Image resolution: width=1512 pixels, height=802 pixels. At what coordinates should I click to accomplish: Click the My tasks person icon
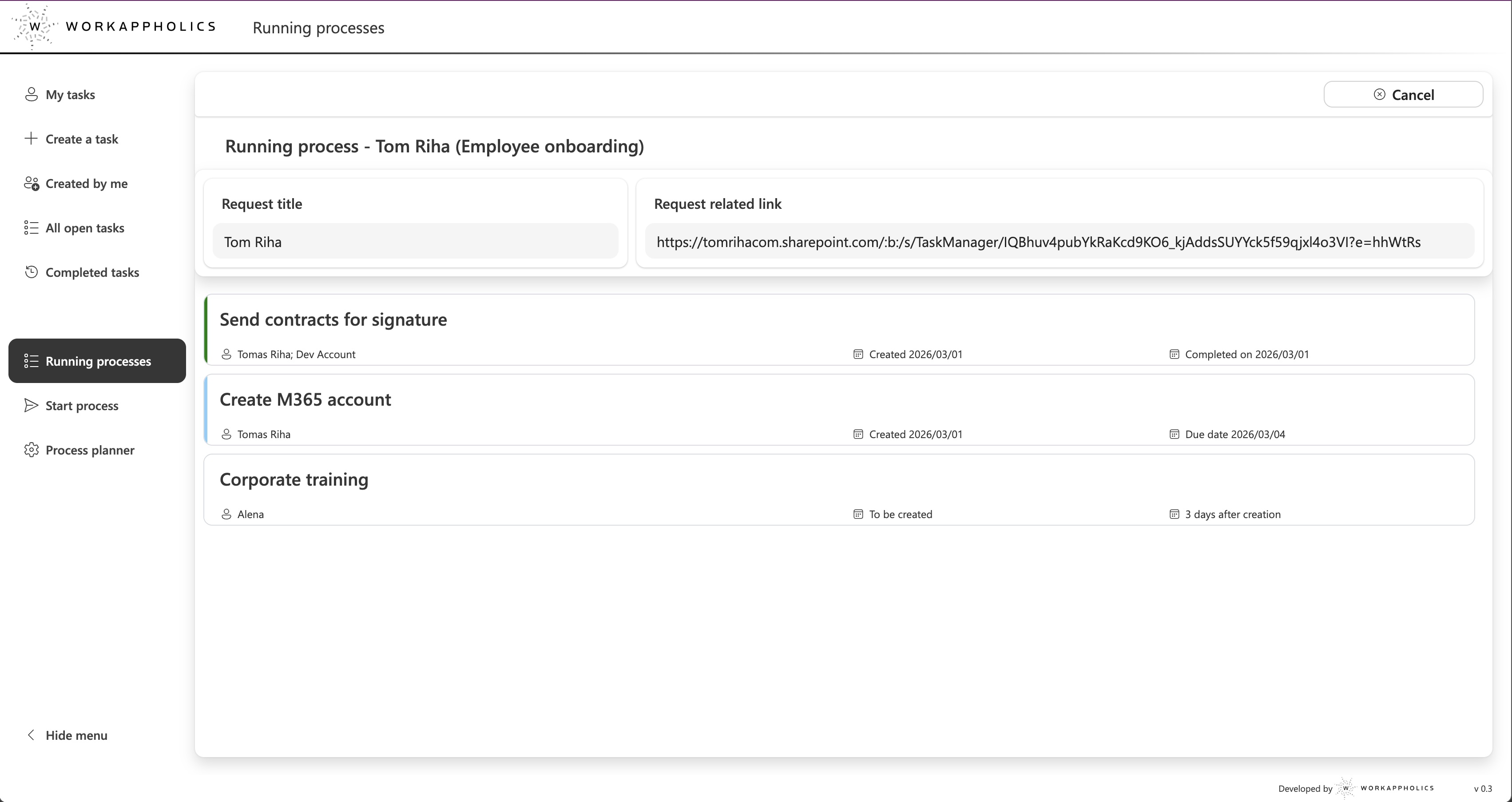coord(31,95)
